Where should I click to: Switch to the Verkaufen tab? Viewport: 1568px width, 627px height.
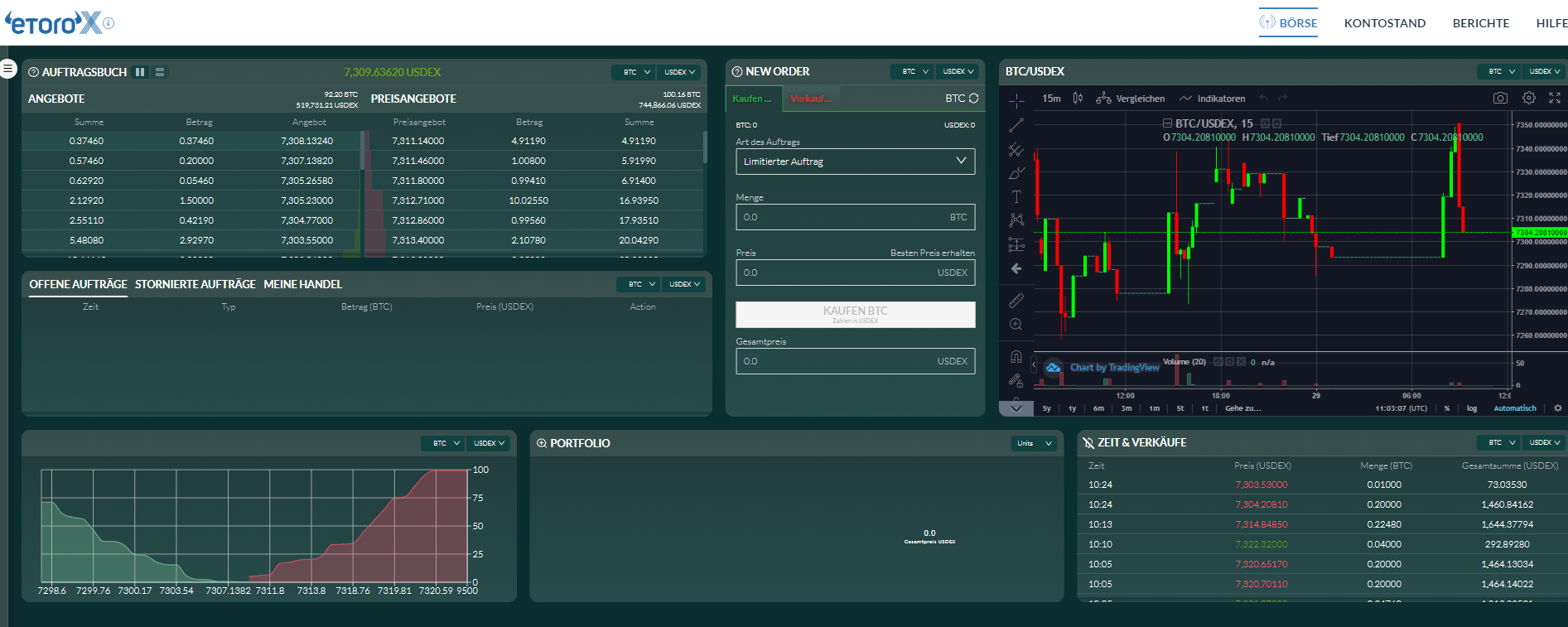[812, 99]
